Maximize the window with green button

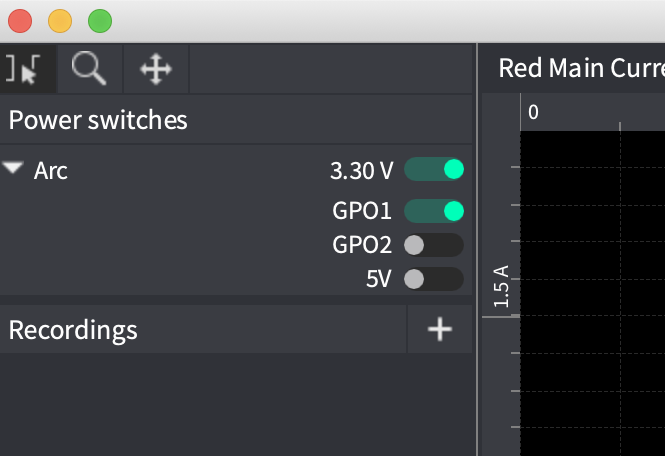[100, 21]
